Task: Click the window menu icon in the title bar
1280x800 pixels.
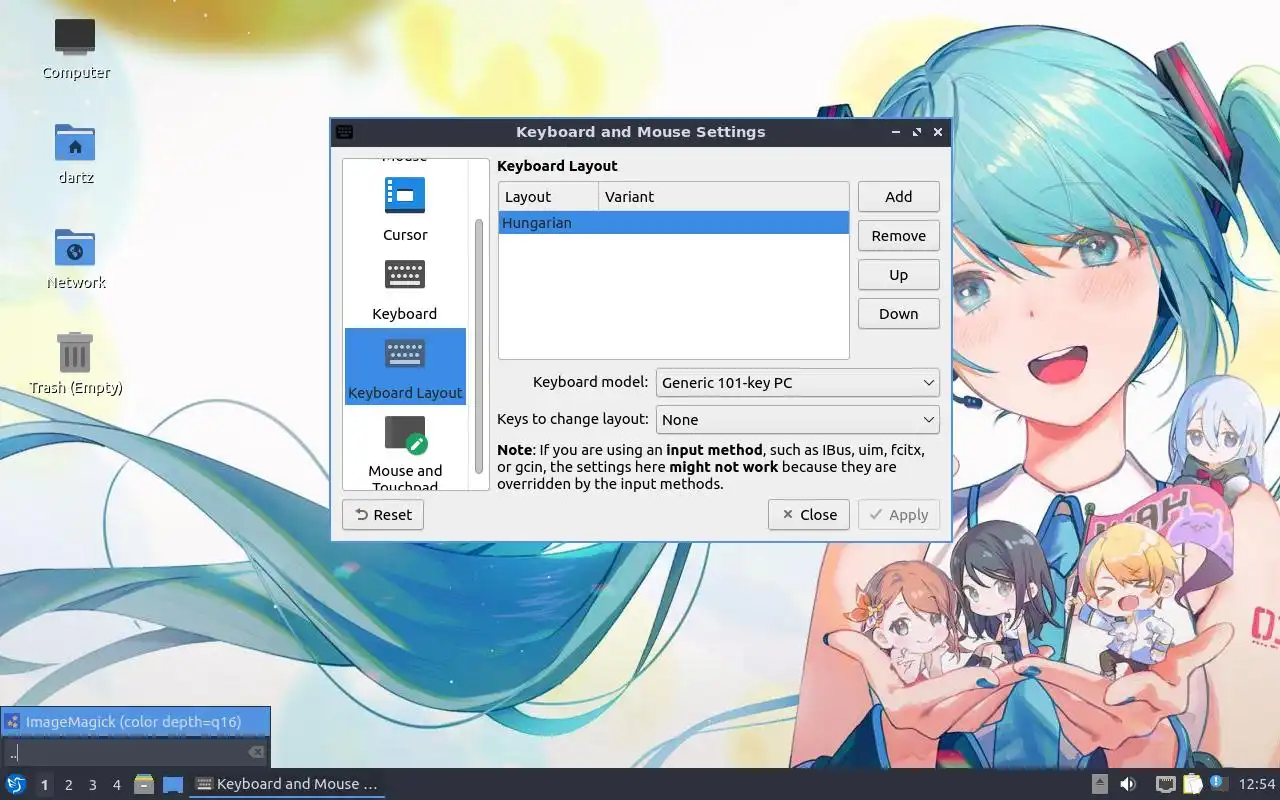Action: tap(345, 132)
